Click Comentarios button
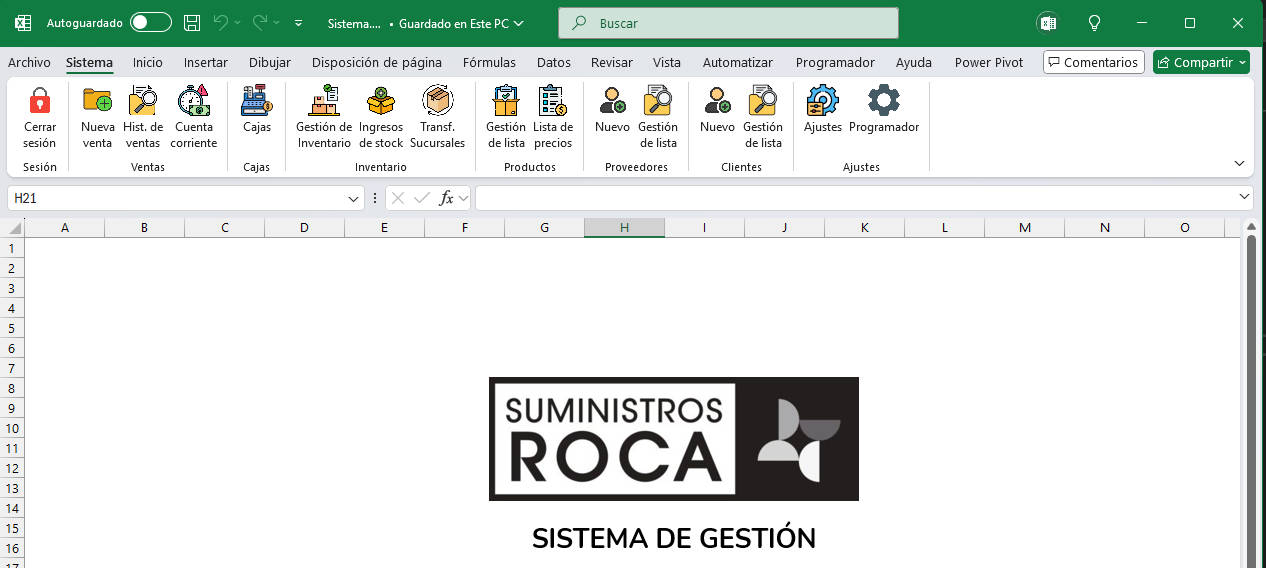 tap(1094, 62)
